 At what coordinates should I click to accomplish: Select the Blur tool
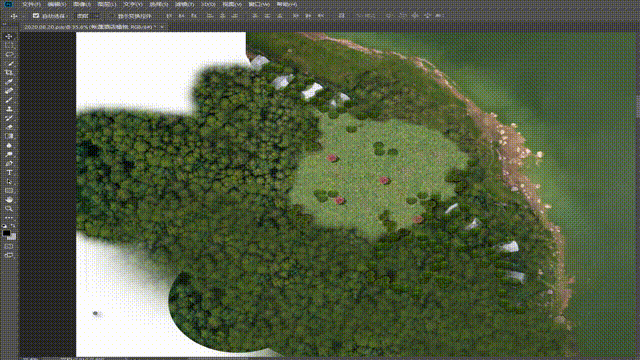(x=9, y=145)
